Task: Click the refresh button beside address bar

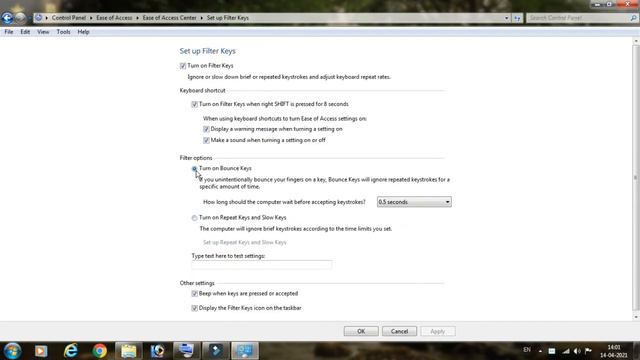Action: [517, 18]
